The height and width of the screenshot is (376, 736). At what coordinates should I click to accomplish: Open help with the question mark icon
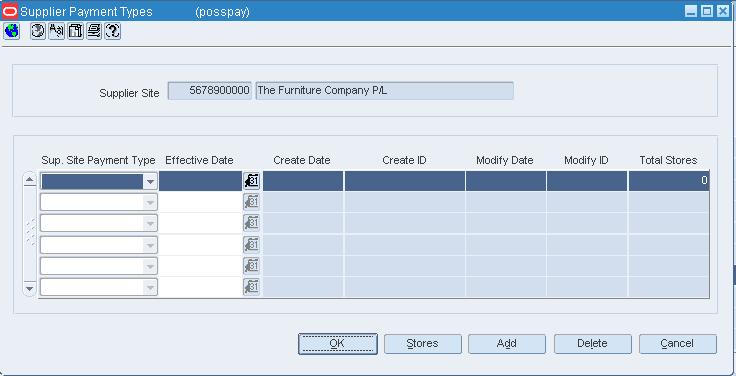113,31
